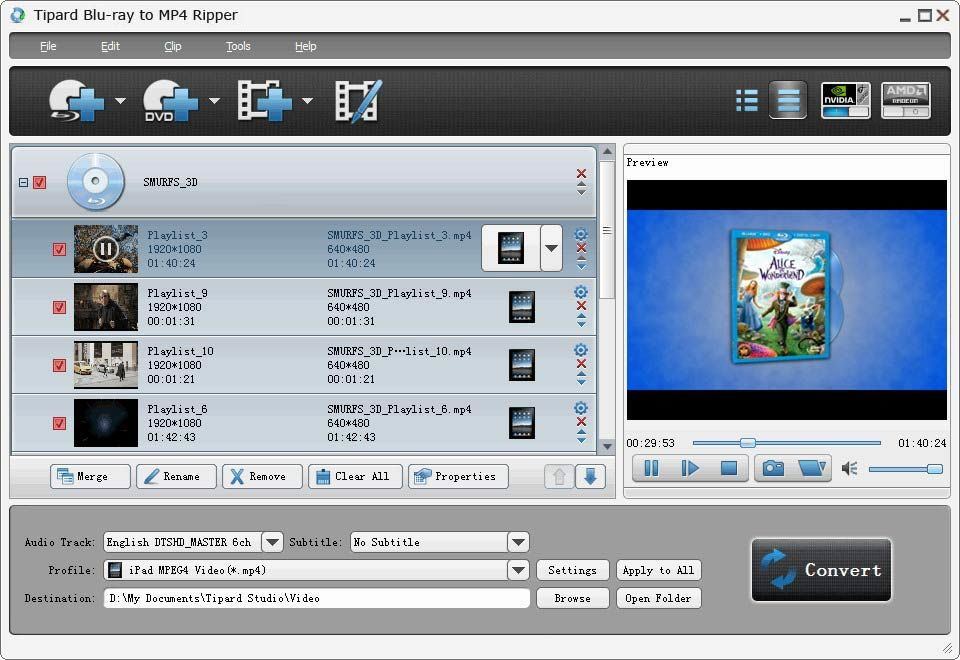Collapse the SMURFS_3D disc tree
The height and width of the screenshot is (660, 960).
click(x=22, y=183)
